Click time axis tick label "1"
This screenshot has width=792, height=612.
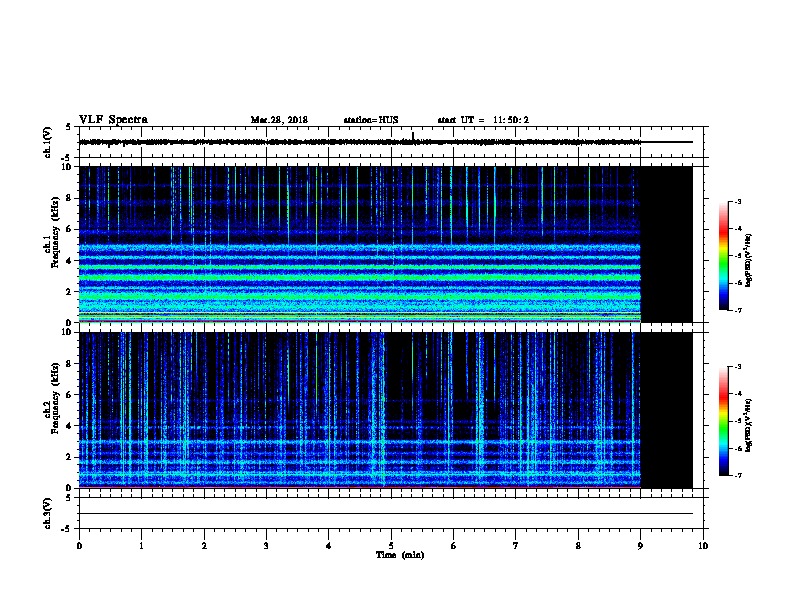142,545
